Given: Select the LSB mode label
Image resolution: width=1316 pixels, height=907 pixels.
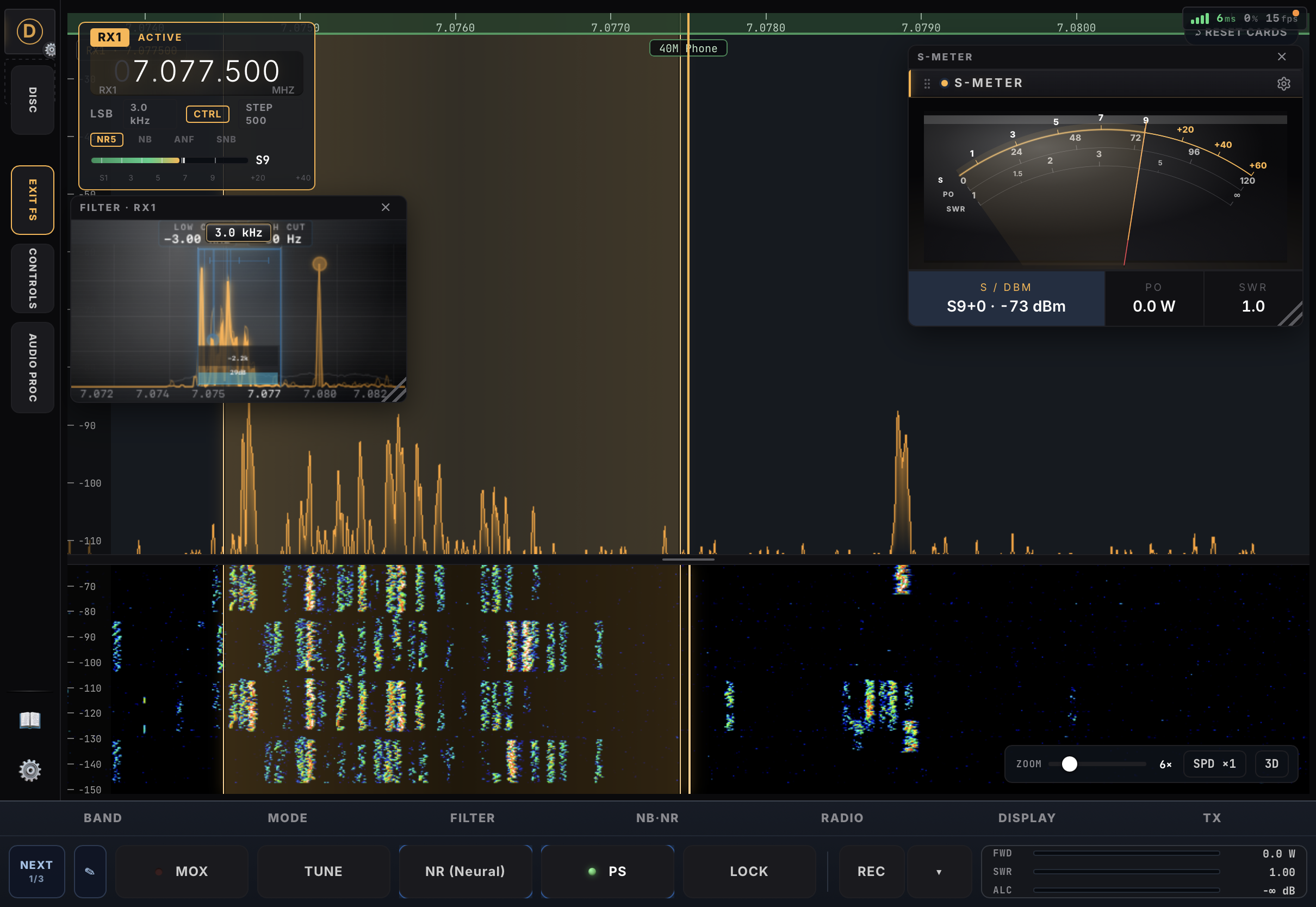Looking at the screenshot, I should 102,114.
